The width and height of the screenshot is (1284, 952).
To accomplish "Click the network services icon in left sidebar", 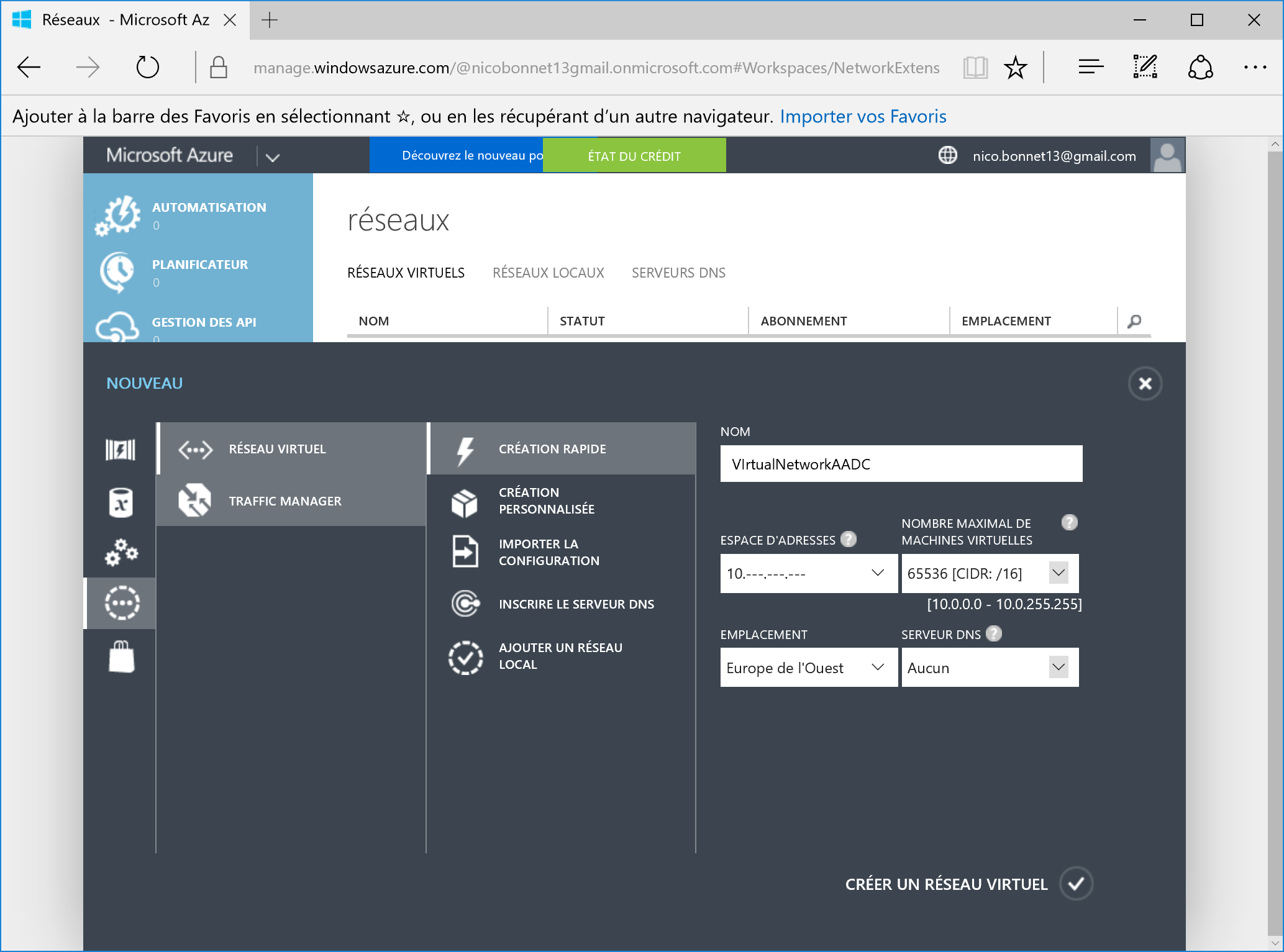I will (x=122, y=603).
